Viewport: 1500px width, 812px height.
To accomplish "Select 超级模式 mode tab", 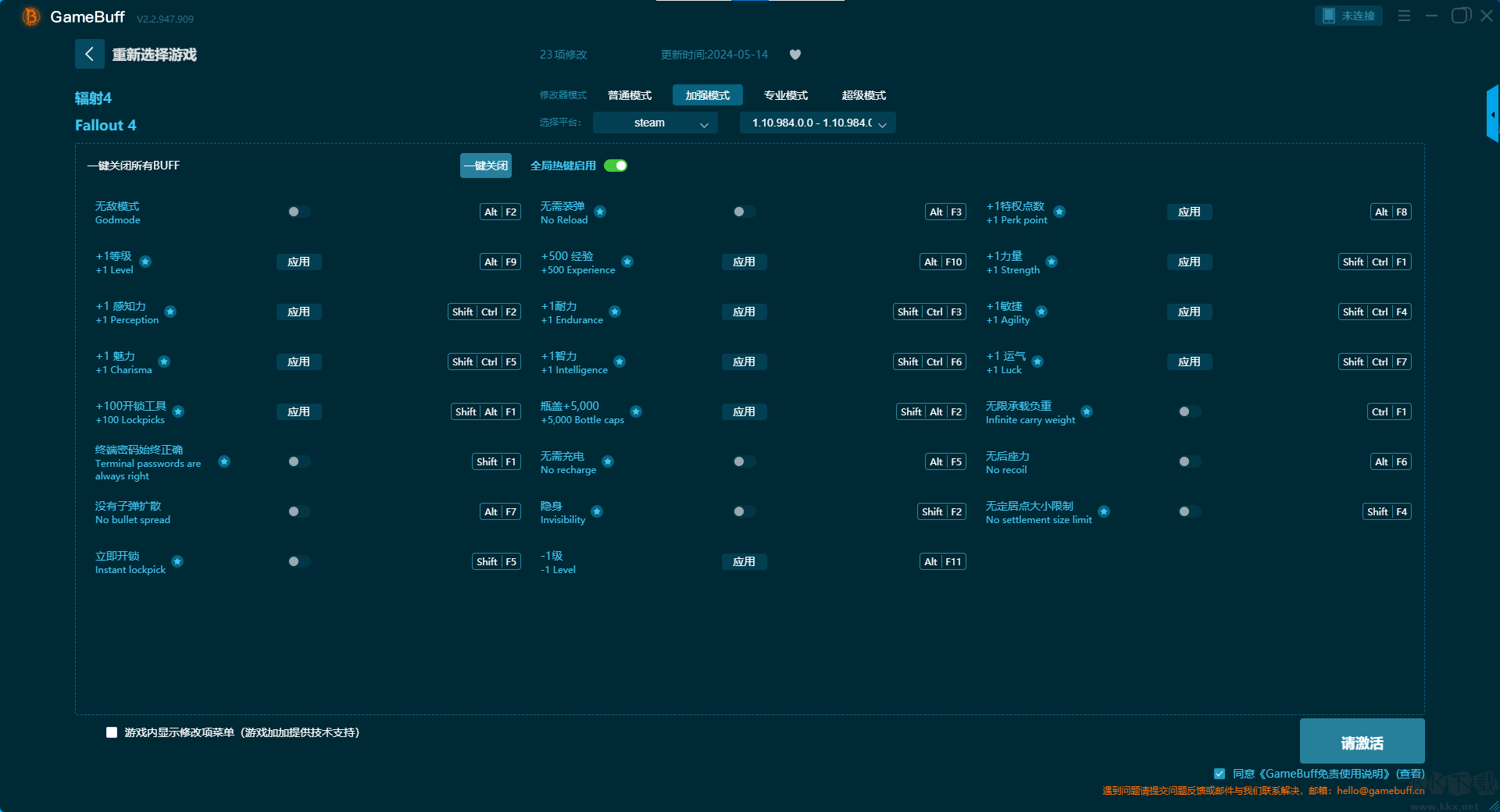I will tap(864, 95).
